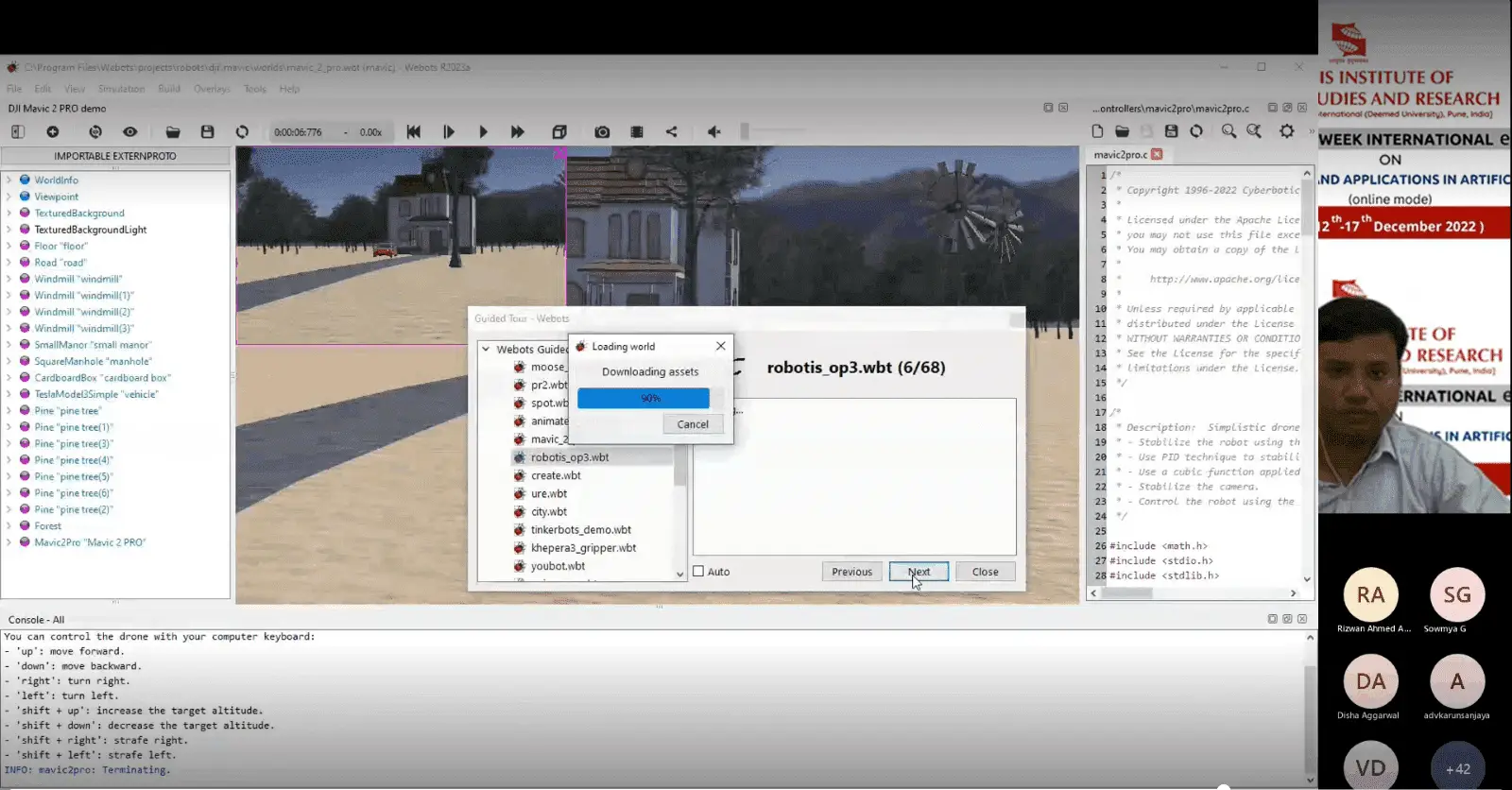
Task: Click the Close button in Guided Tour
Action: [x=985, y=572]
